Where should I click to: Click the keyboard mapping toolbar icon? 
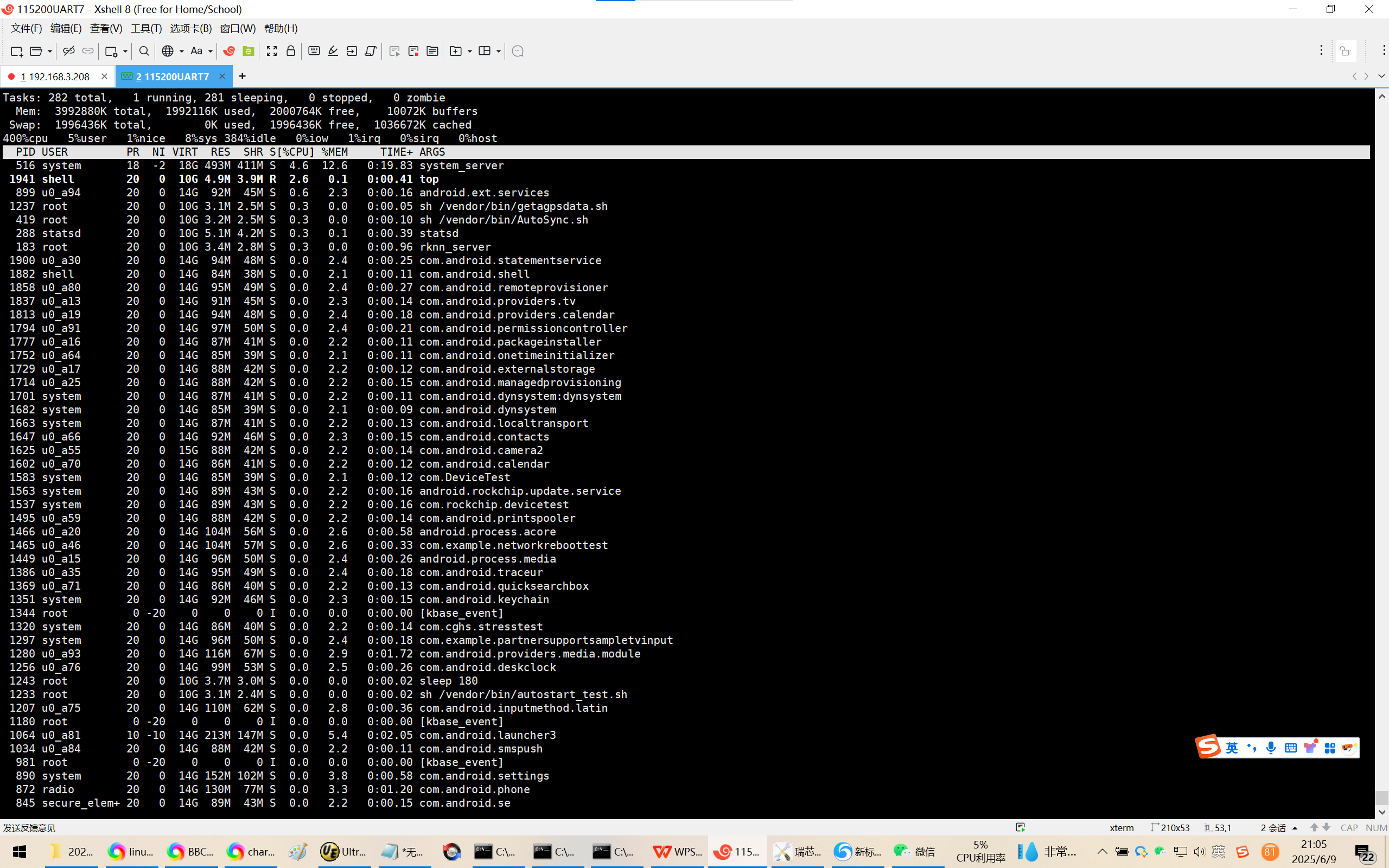(314, 51)
